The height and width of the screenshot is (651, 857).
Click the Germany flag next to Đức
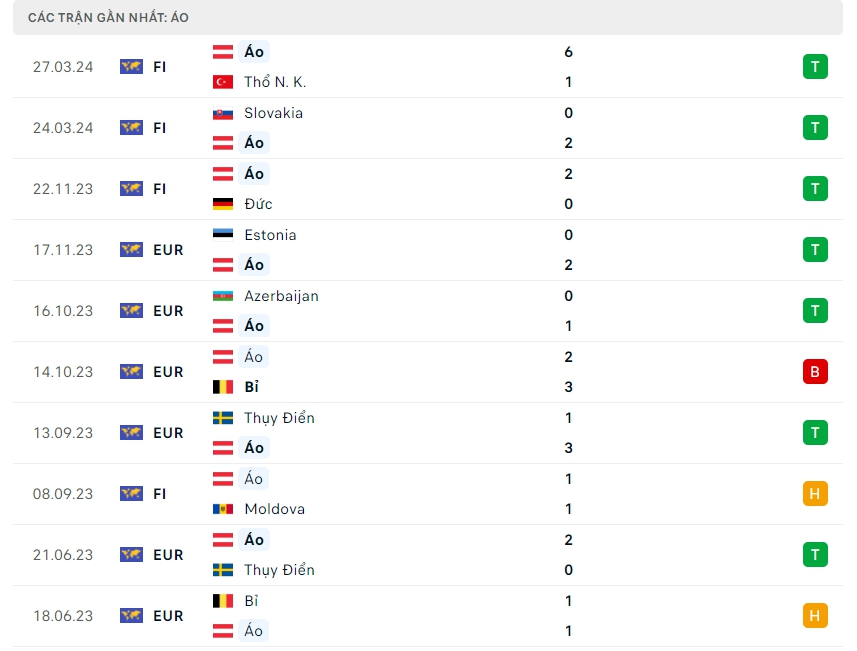point(223,204)
